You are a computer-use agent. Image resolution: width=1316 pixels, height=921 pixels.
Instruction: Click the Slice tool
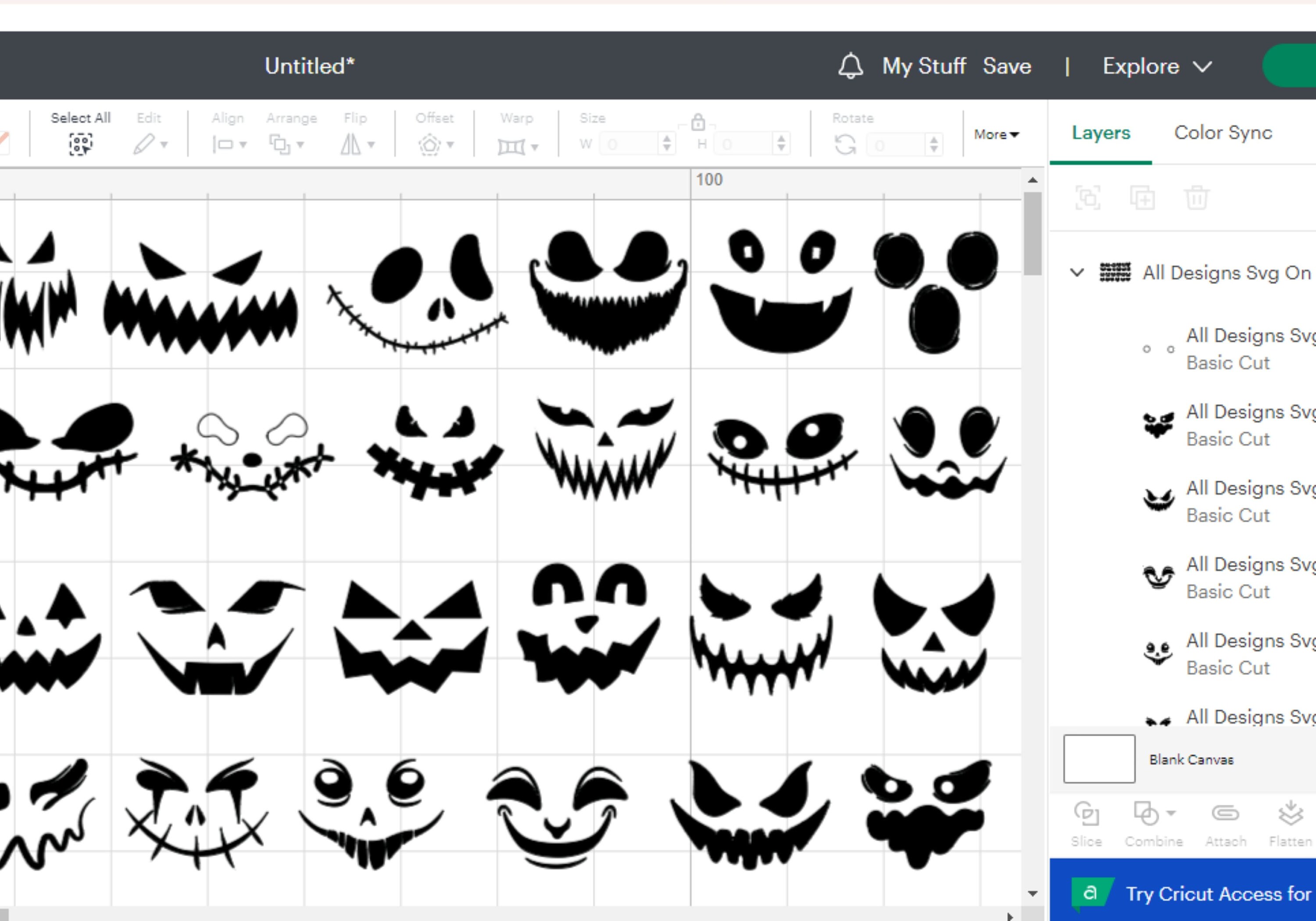click(x=1086, y=824)
